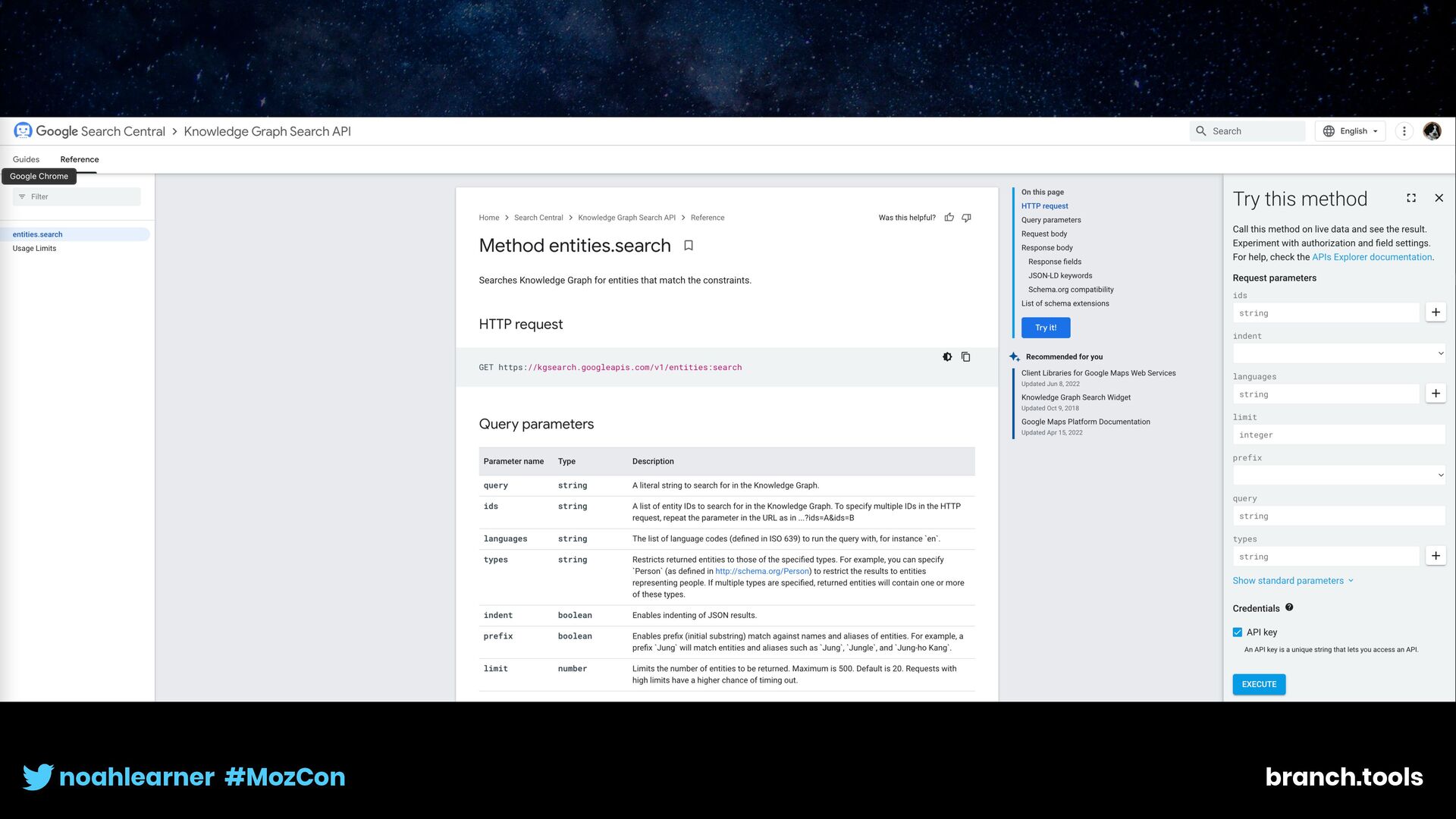
Task: Open APIs Explorer documentation link
Action: 1372,257
